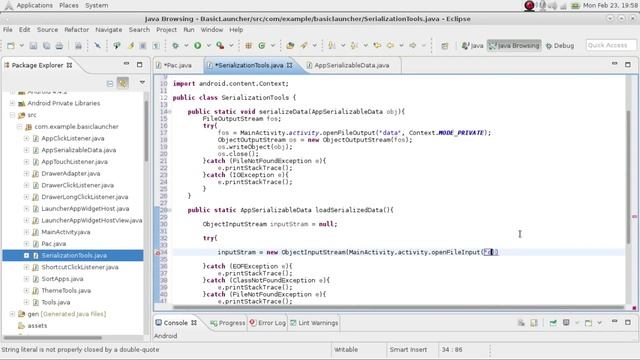Open the Applications system menu
The width and height of the screenshot is (640, 360).
[x=34, y=5]
